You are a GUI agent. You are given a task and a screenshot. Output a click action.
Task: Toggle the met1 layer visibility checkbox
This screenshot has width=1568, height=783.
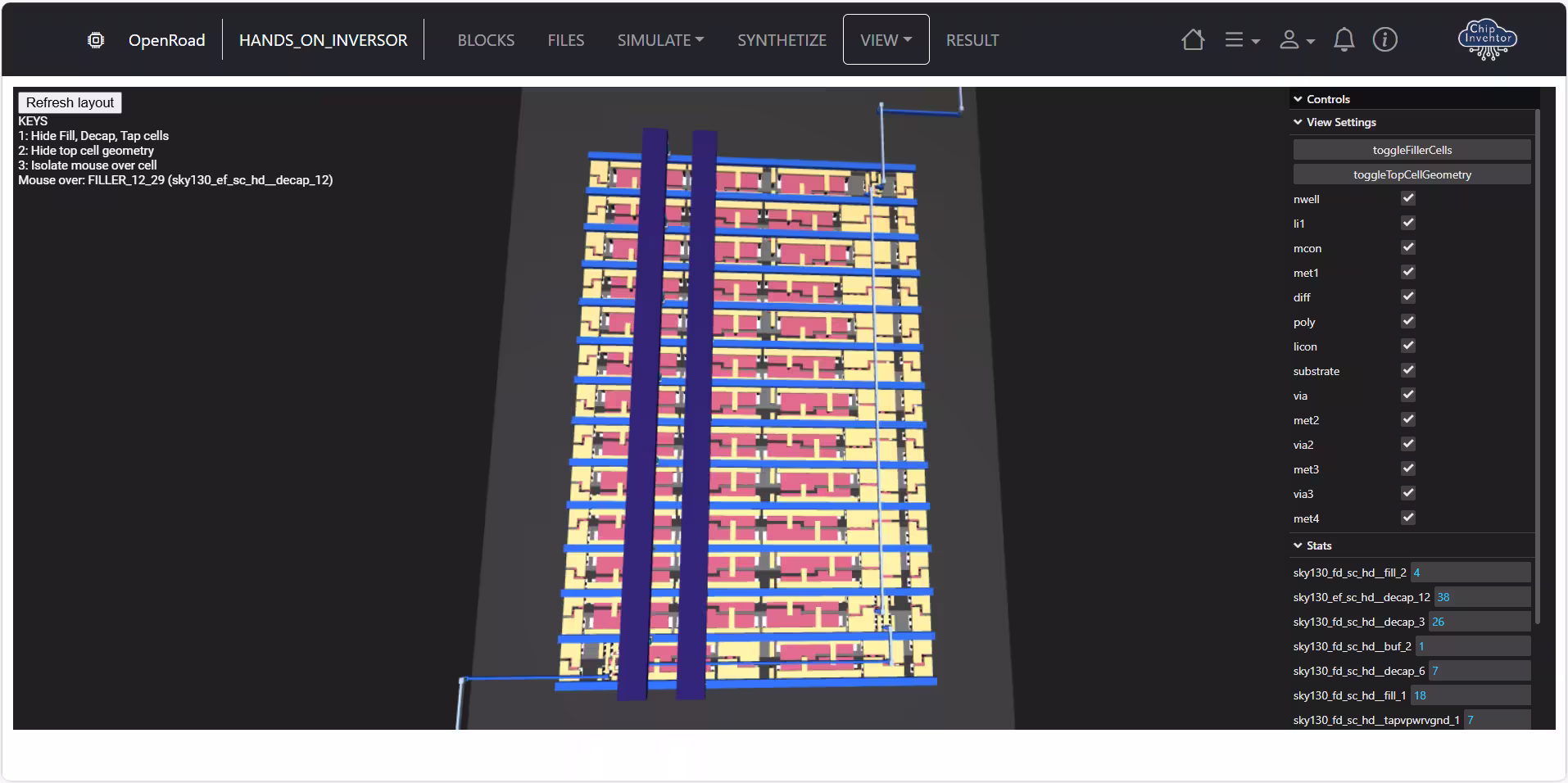pyautogui.click(x=1407, y=272)
